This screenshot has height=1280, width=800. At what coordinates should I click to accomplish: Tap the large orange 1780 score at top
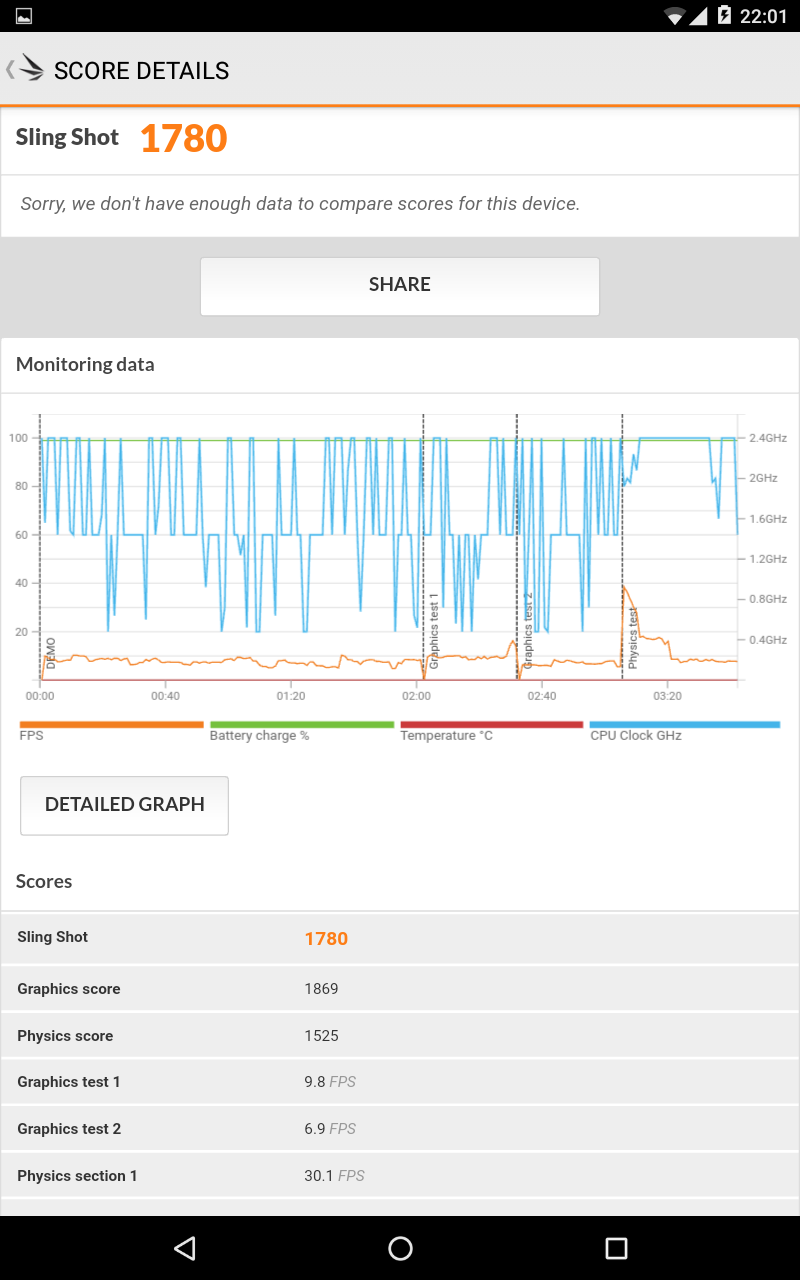184,139
